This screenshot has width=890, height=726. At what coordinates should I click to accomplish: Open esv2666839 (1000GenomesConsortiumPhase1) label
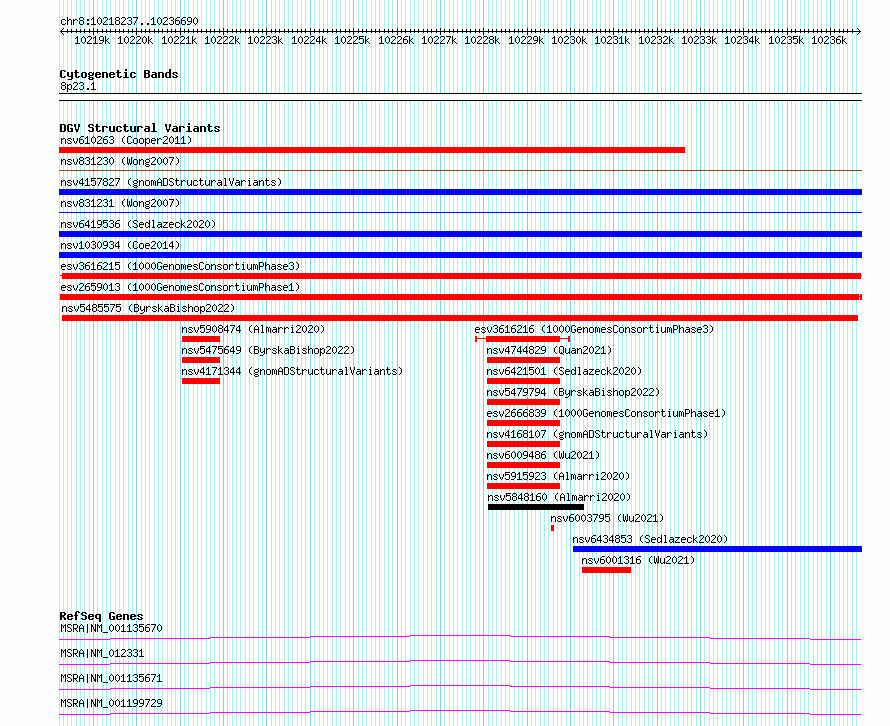click(606, 413)
